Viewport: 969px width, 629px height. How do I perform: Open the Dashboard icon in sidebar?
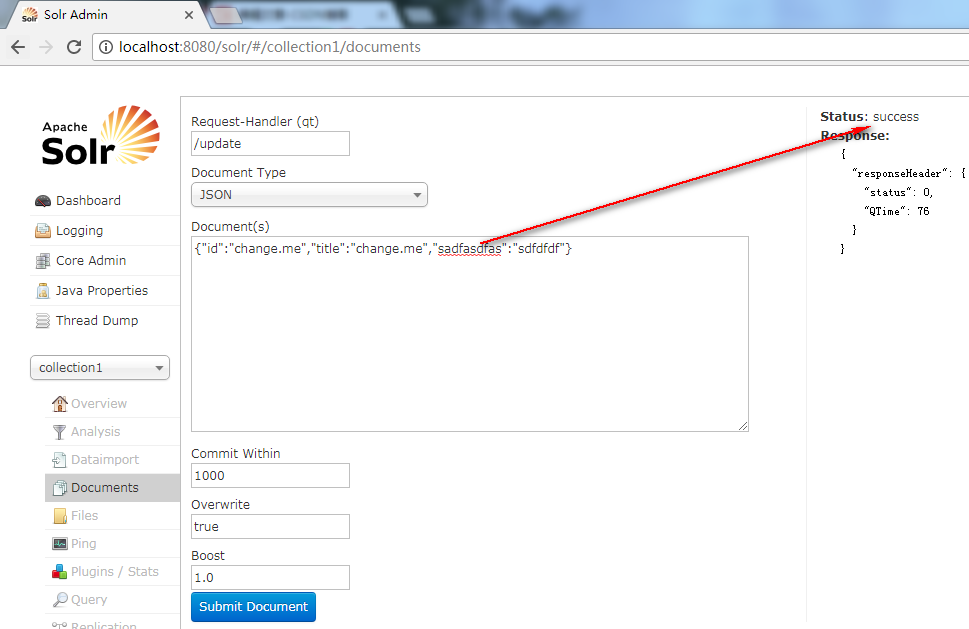(x=43, y=201)
